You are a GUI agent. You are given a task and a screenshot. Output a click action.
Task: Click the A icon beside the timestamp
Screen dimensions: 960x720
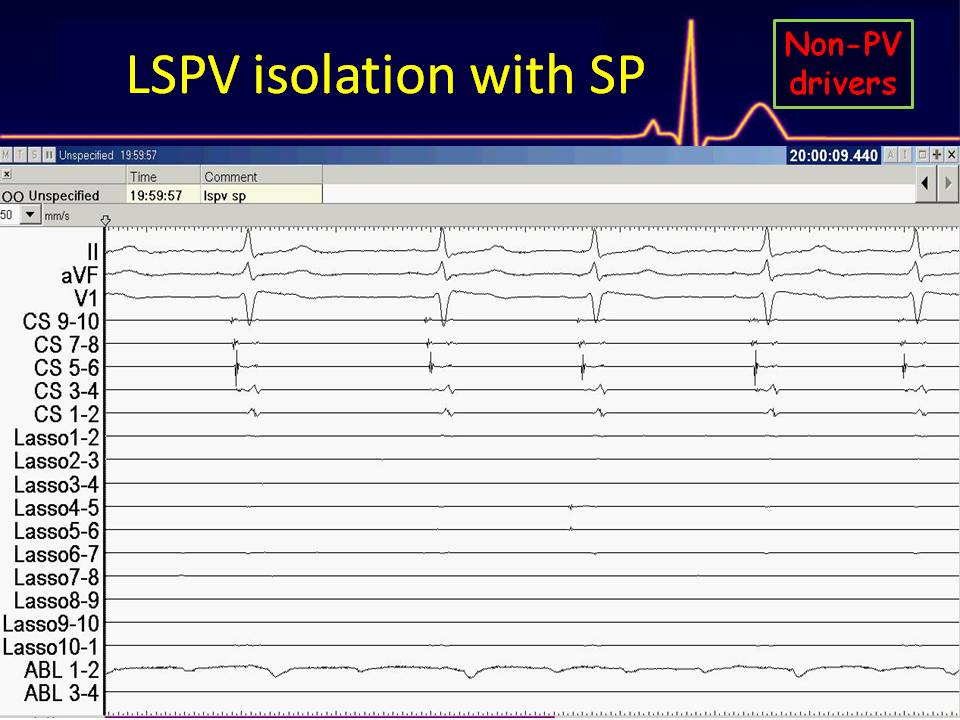pyautogui.click(x=892, y=155)
